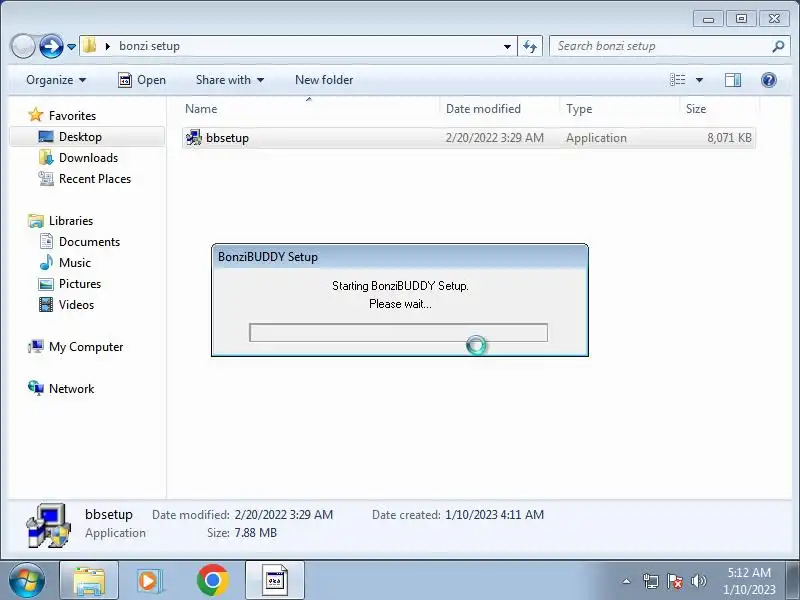This screenshot has height=600, width=800.
Task: Launch Windows Media Player from taskbar
Action: (151, 581)
